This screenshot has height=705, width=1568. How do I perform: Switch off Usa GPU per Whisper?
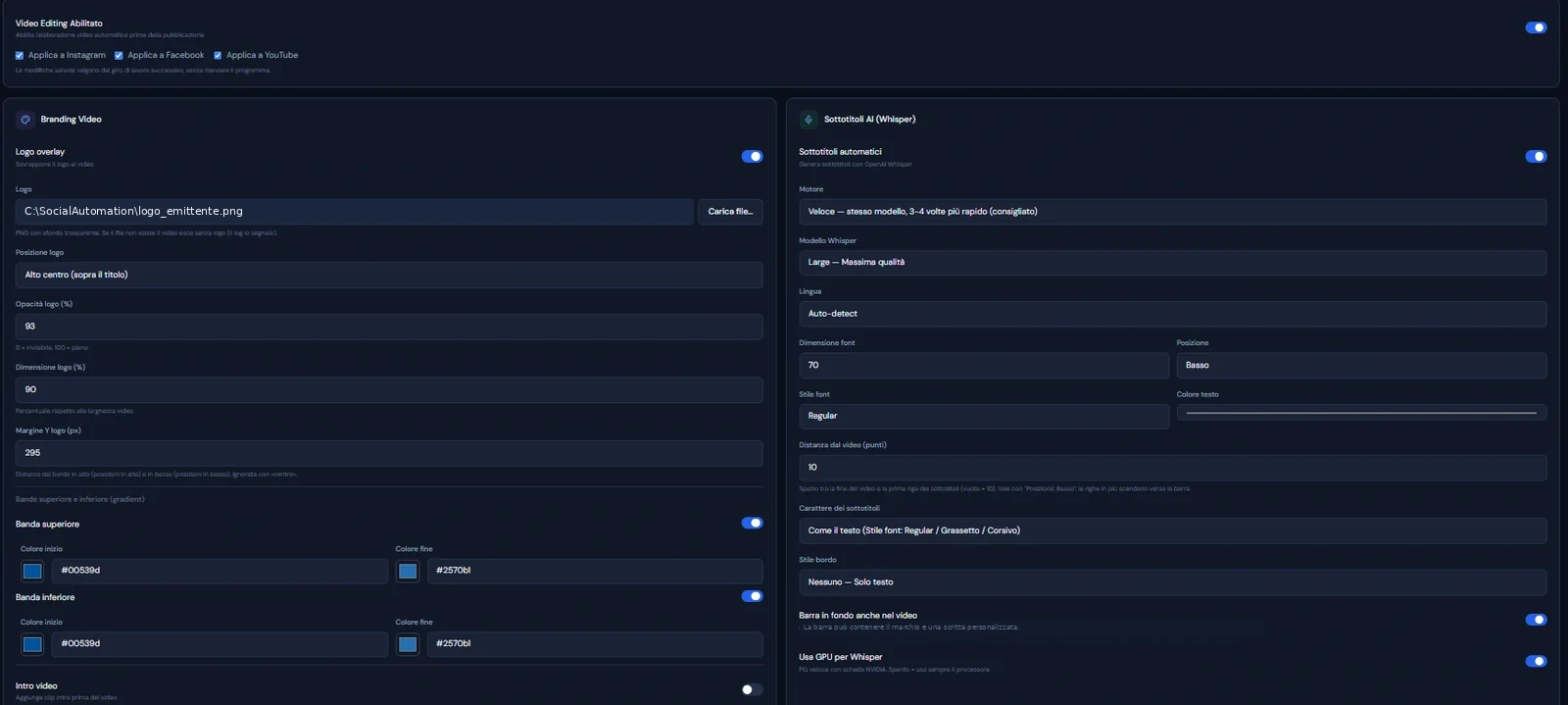coord(1536,662)
